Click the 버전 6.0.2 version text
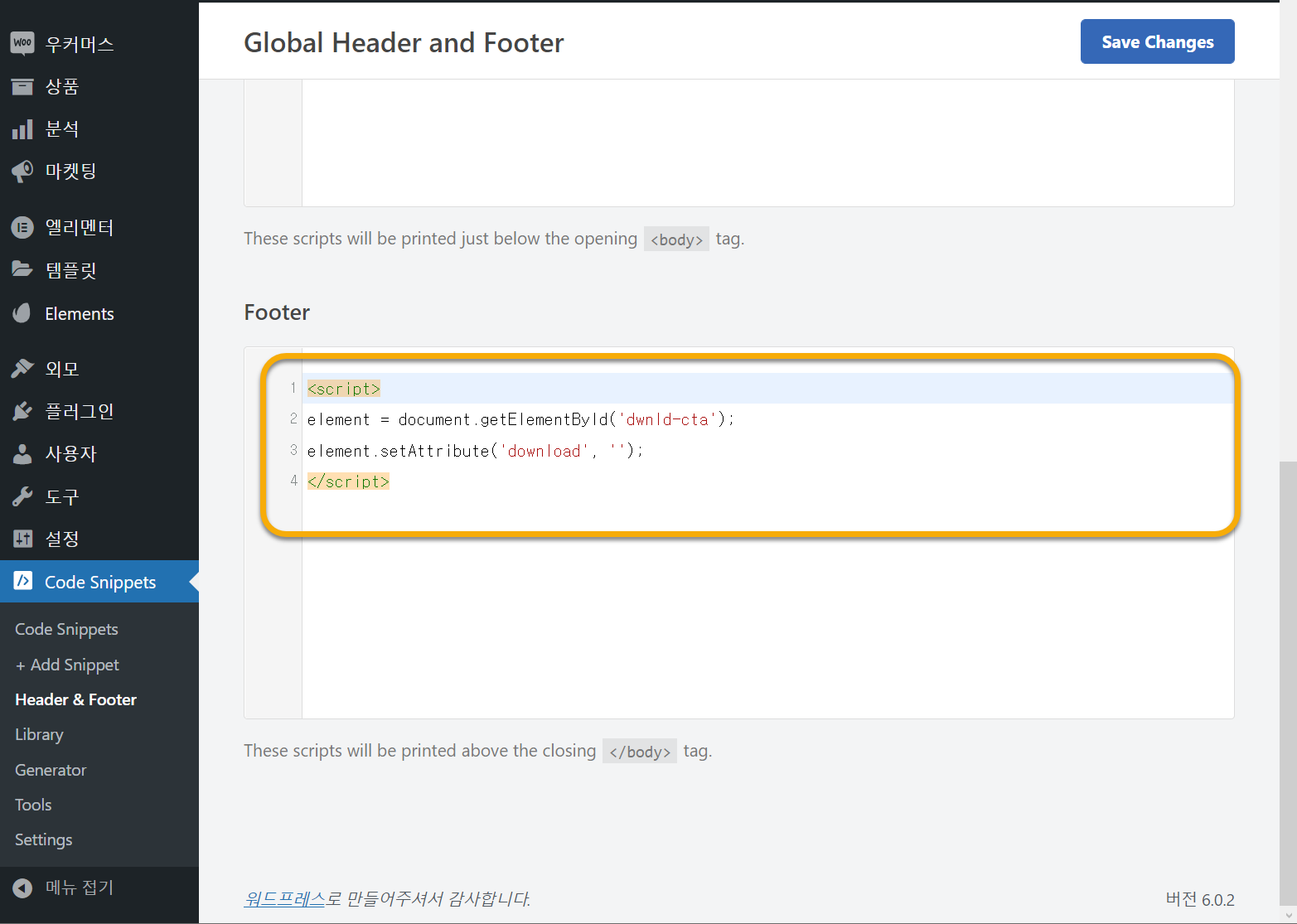The image size is (1297, 924). tap(1200, 899)
